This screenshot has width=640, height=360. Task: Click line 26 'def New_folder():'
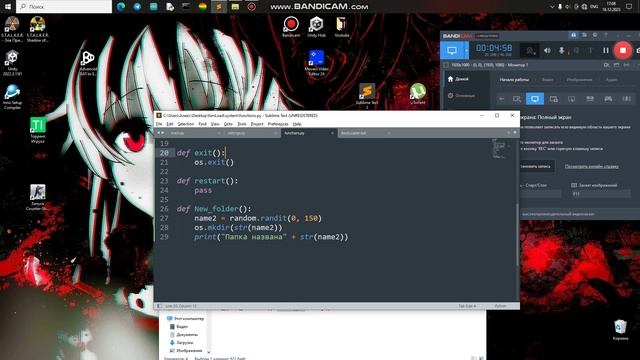[x=214, y=209]
